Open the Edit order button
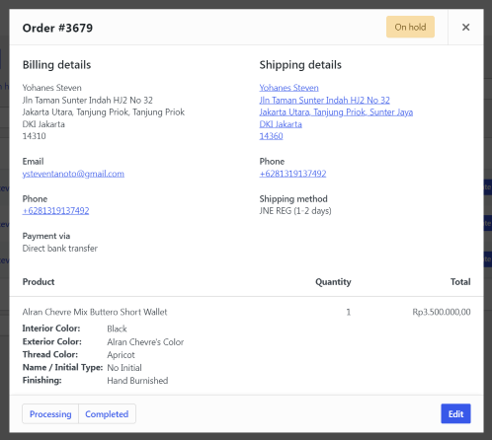This screenshot has height=440, width=492. 456,414
